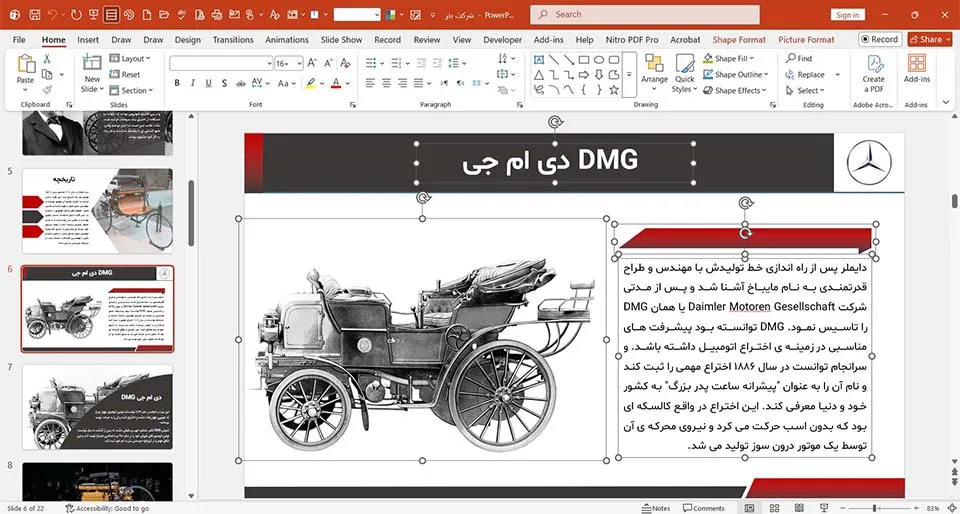Screen dimensions: 960x514
Task: Click the quick print icon in title bar
Action: [x=217, y=15]
